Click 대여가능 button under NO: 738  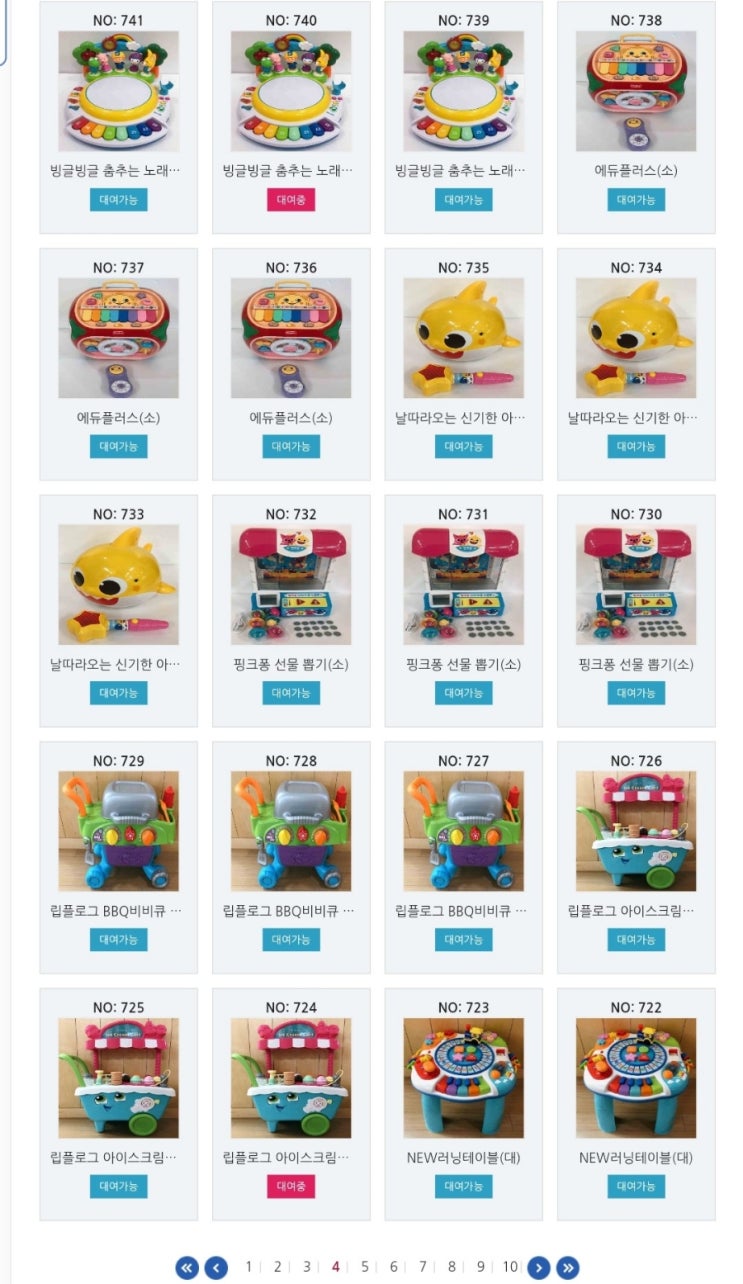pos(636,199)
